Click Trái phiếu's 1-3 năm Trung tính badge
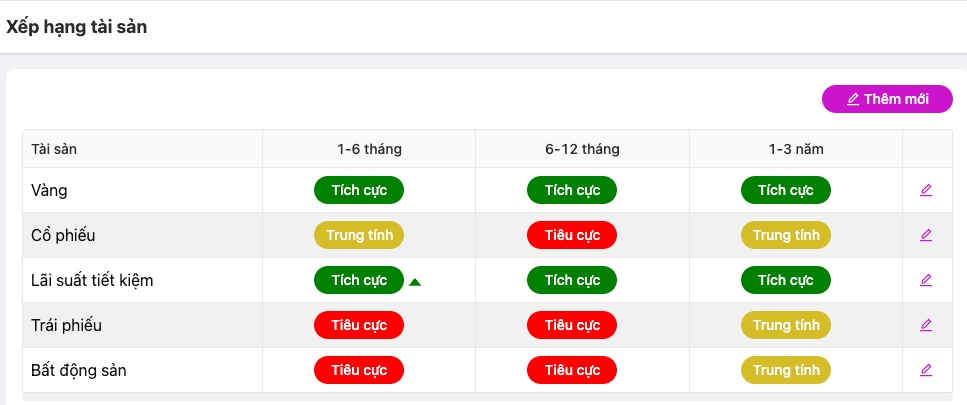The image size is (967, 405). (x=786, y=325)
